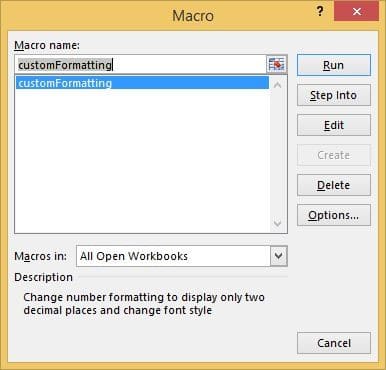
Task: Click the greyed-out Create button
Action: 334,155
